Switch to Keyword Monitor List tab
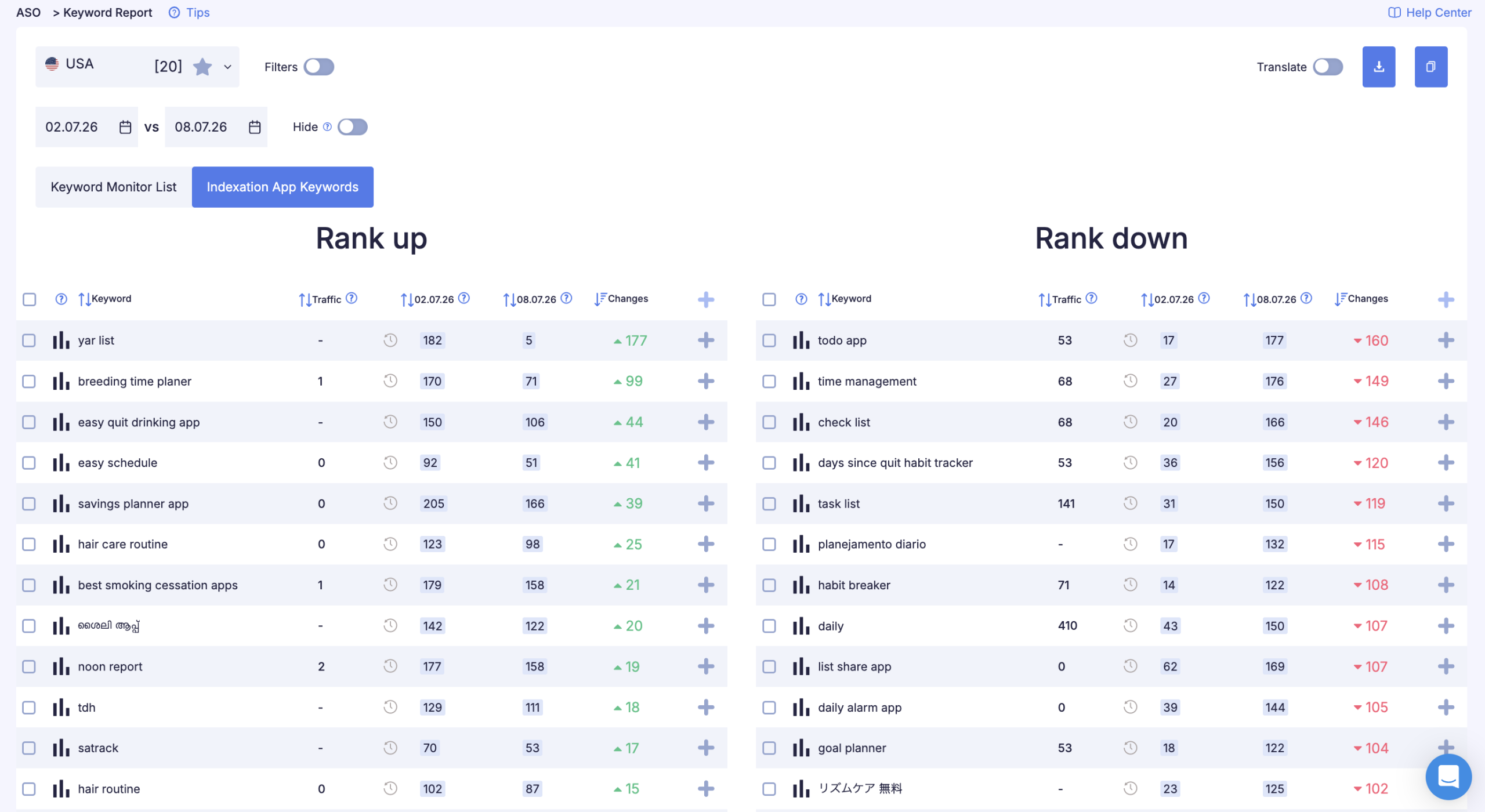 click(x=114, y=187)
